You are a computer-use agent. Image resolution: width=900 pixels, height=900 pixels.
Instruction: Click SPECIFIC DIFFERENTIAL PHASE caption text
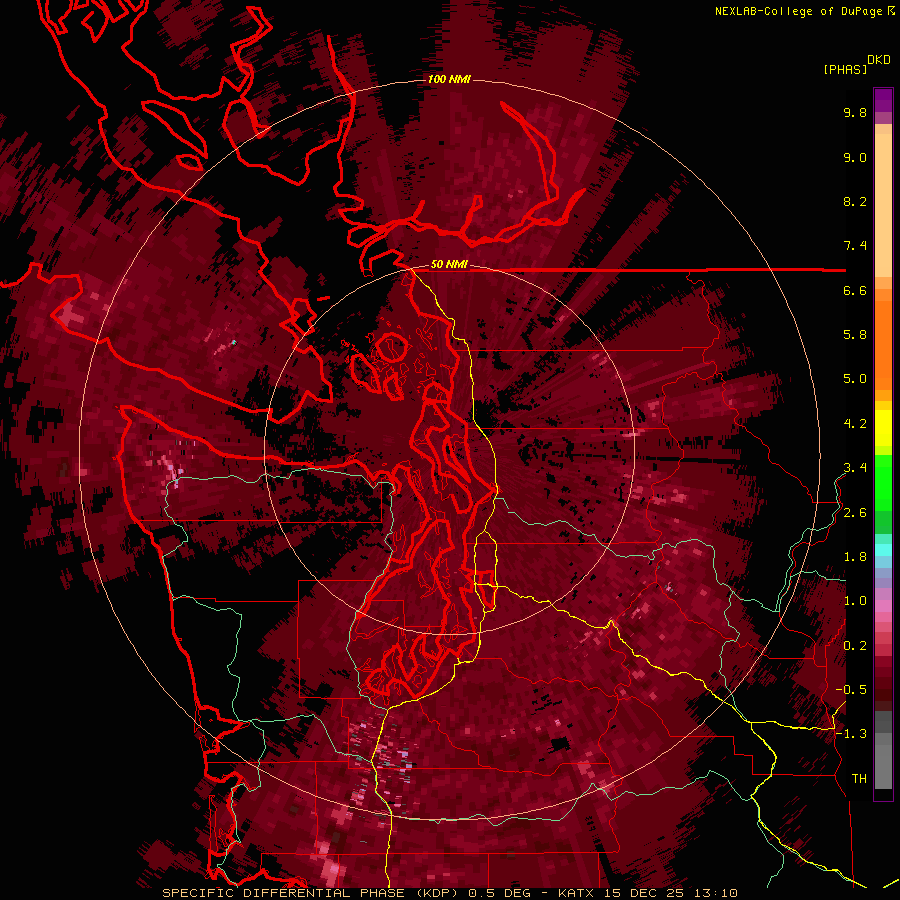[282, 893]
